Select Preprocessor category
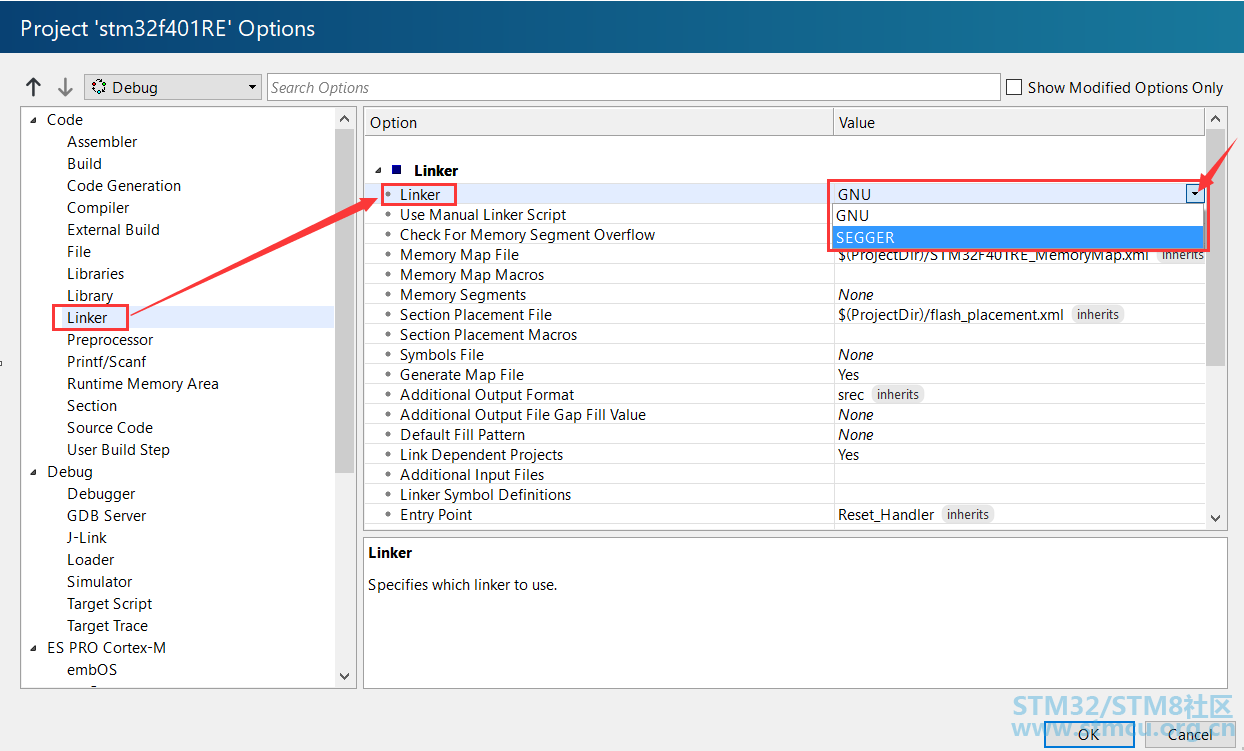1244x751 pixels. (x=110, y=340)
